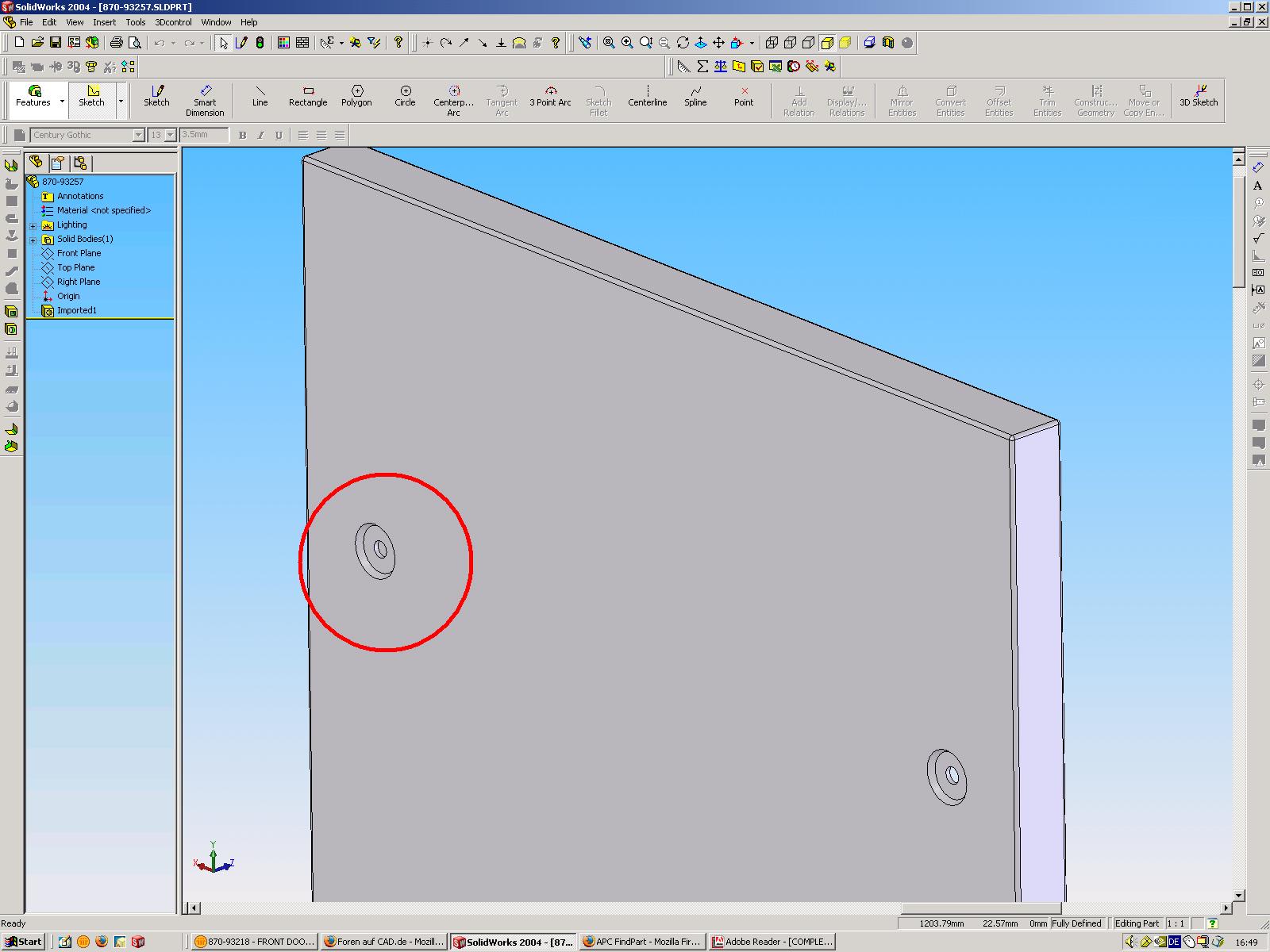Choose the Polygon sketch tool
This screenshot has width=1270, height=952.
[356, 97]
